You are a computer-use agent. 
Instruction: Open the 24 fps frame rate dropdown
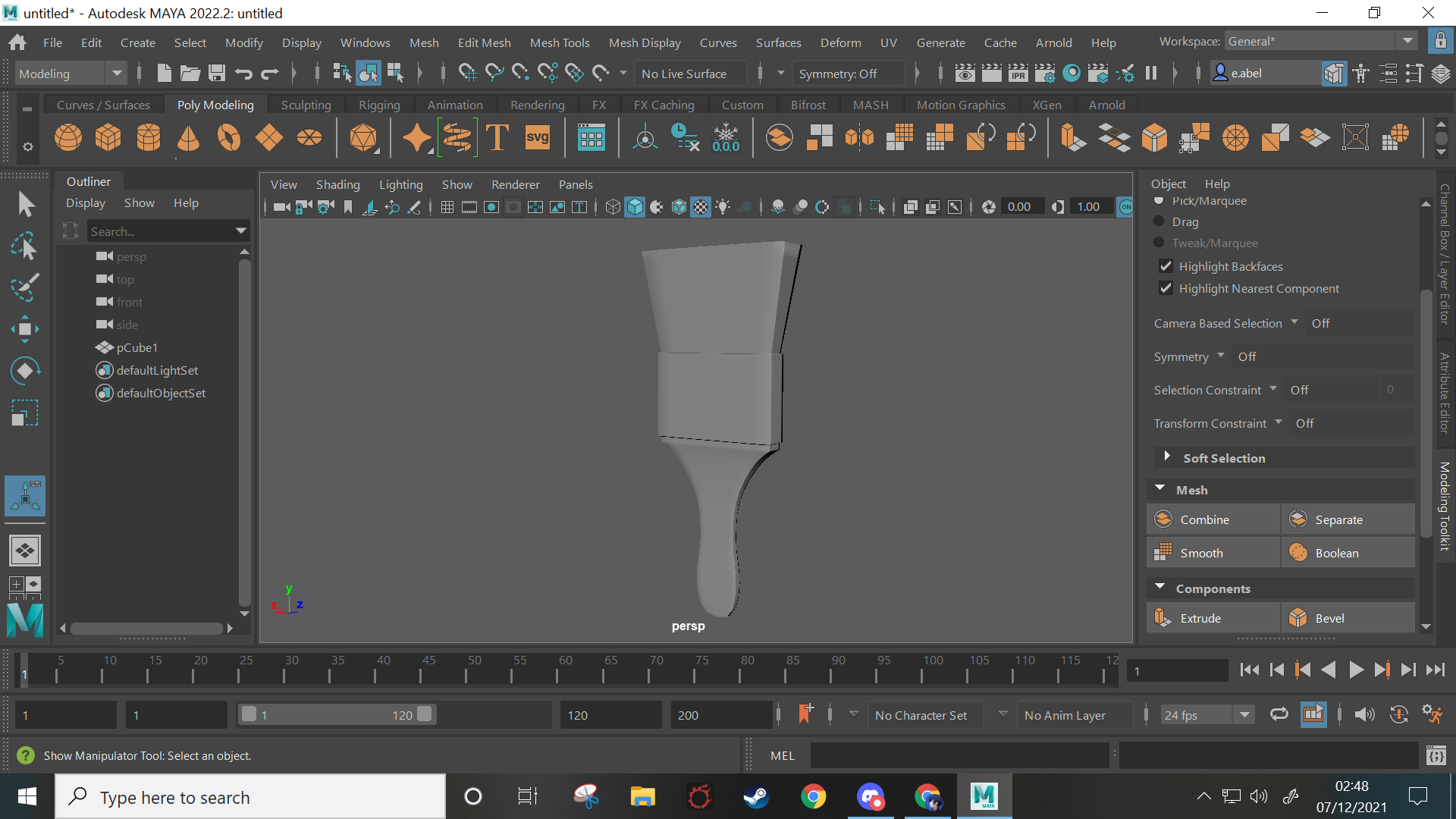click(x=1244, y=714)
